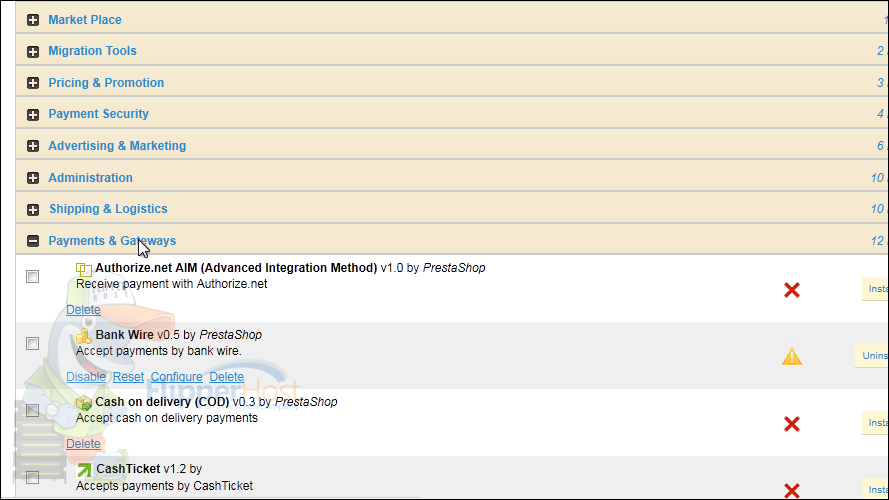Image resolution: width=889 pixels, height=500 pixels.
Task: Click the red X status for CashTicket
Action: [791, 490]
